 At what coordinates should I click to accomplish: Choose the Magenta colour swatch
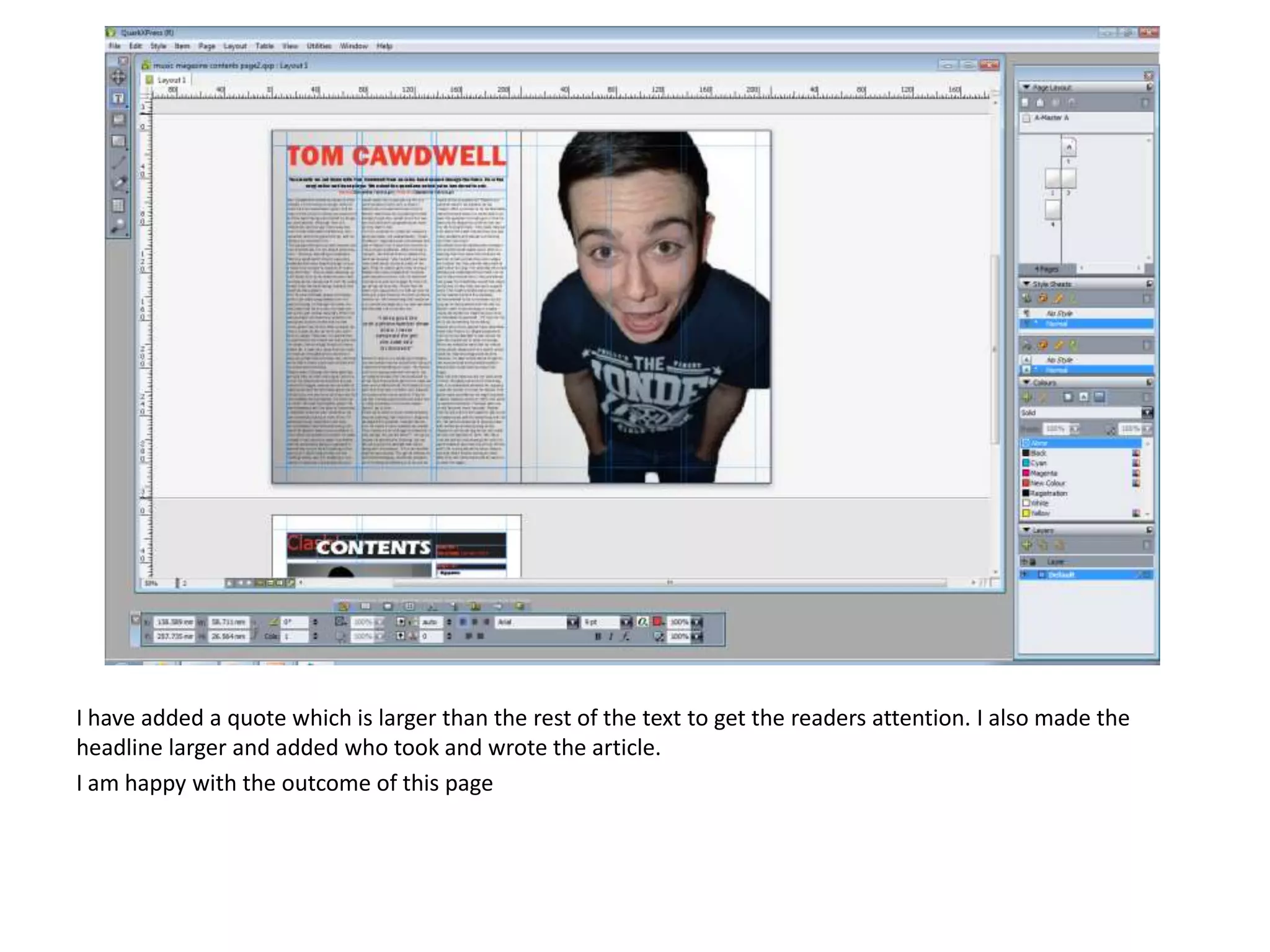1043,473
